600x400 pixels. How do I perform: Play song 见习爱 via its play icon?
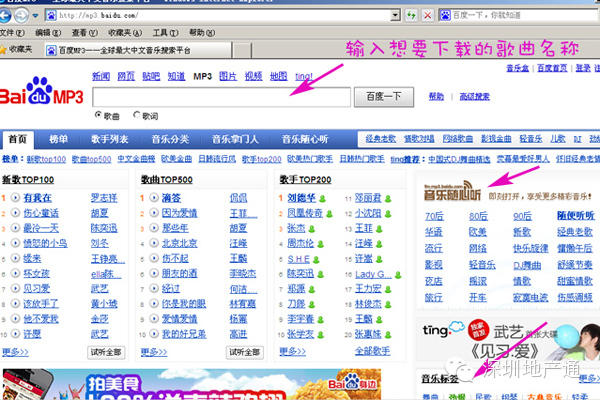[15, 288]
